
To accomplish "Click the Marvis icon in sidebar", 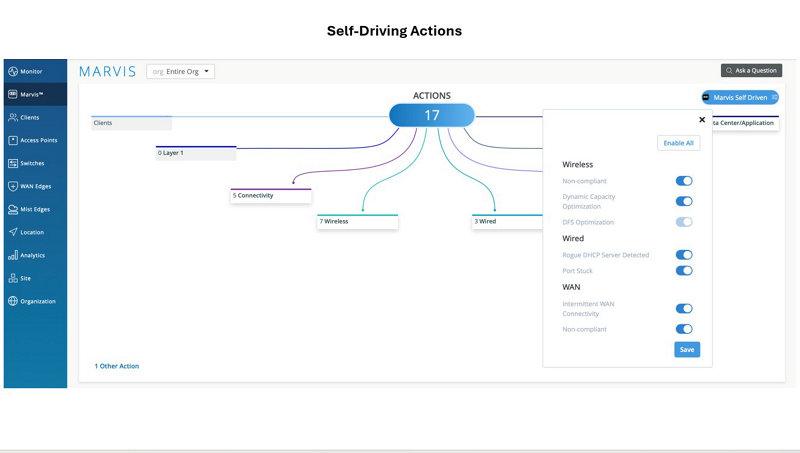I will coord(13,94).
